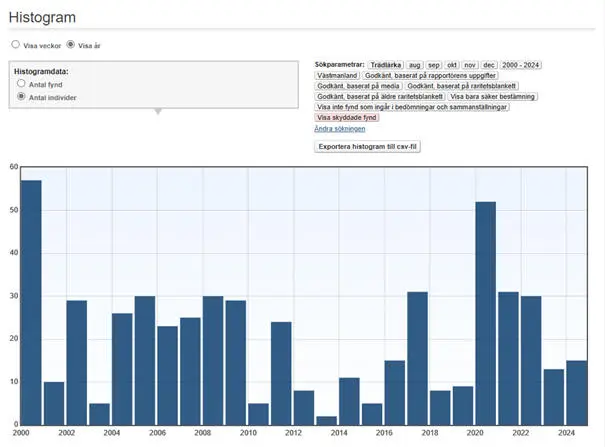Click the 'Trädlärka' search parameter tag

[x=384, y=64]
